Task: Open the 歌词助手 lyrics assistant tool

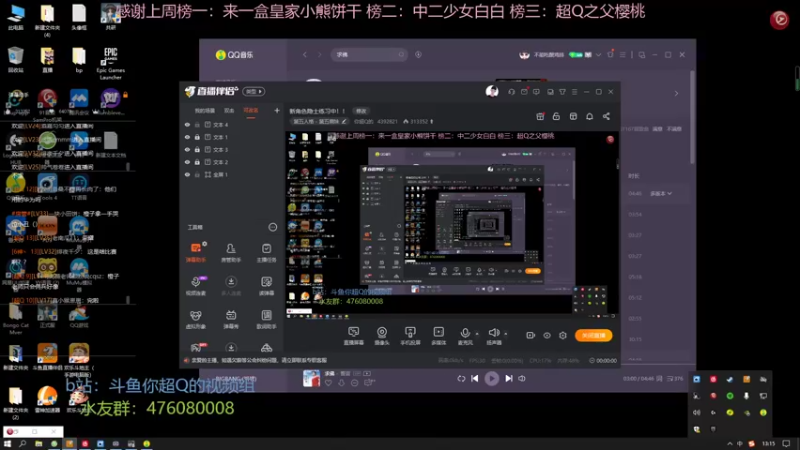Action: (x=266, y=319)
